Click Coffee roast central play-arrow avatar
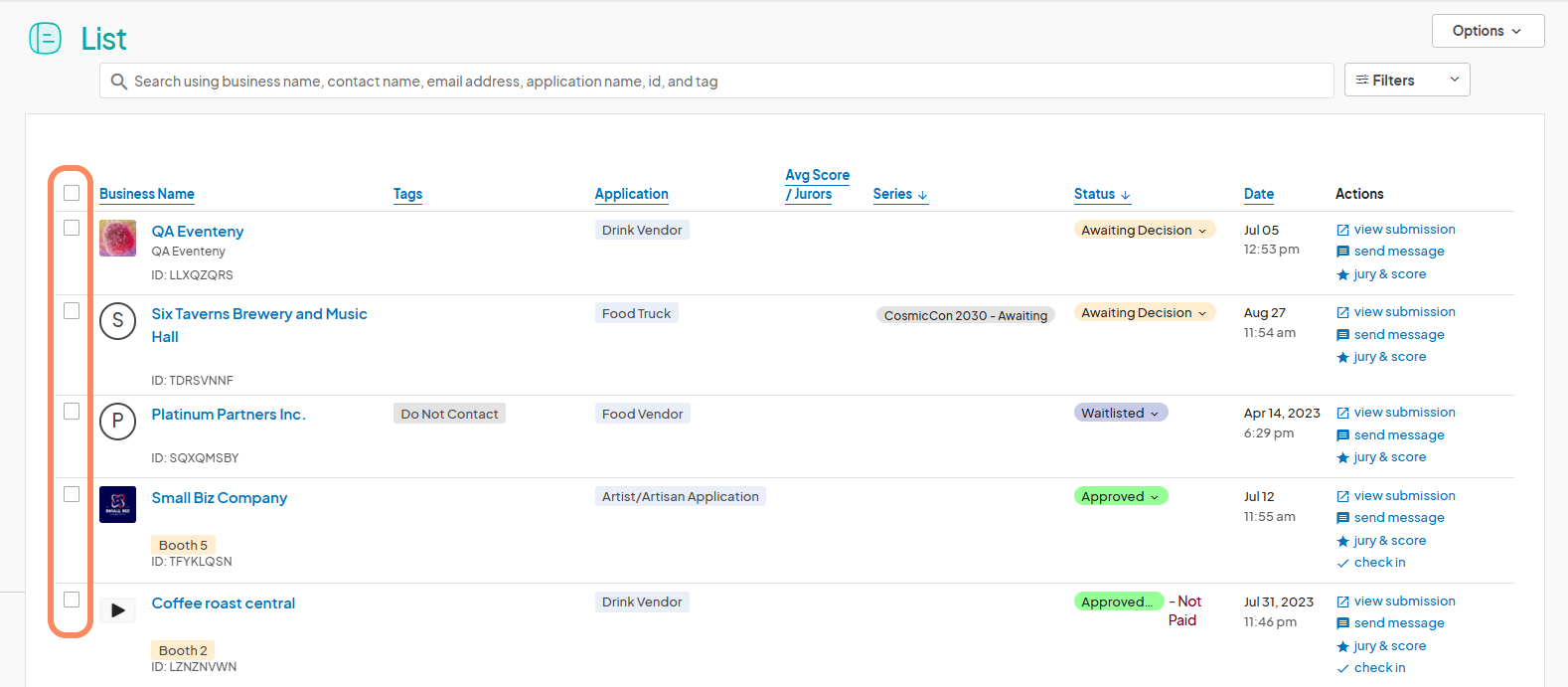This screenshot has width=1568, height=687. click(117, 610)
